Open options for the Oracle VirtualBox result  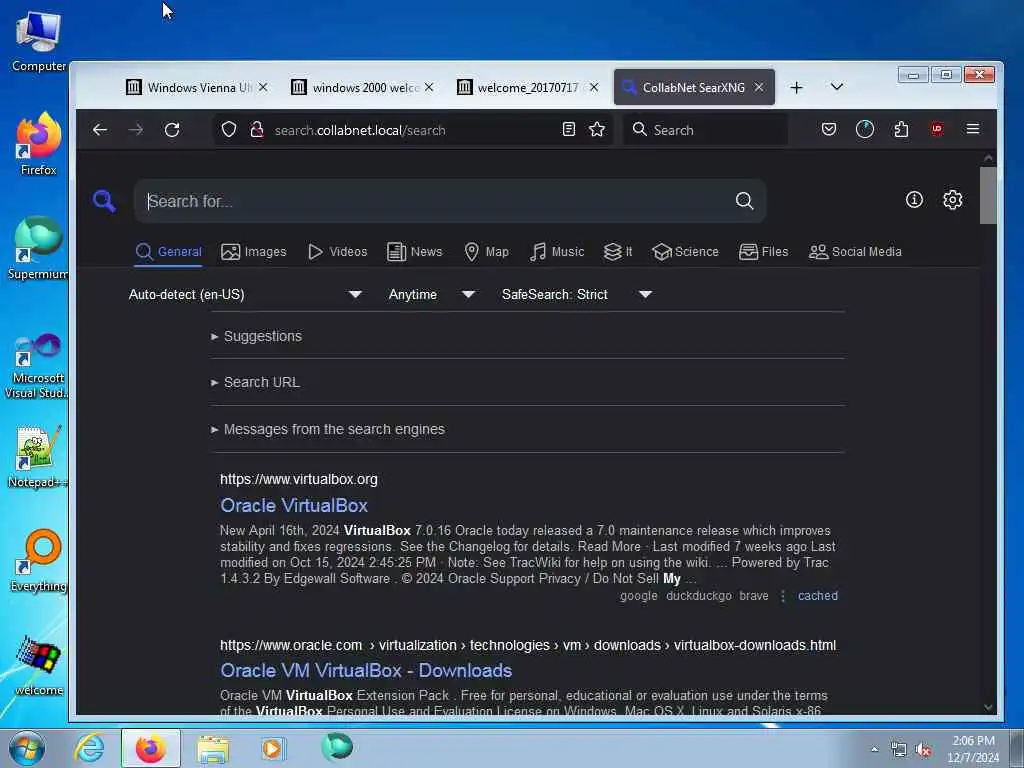tap(783, 596)
